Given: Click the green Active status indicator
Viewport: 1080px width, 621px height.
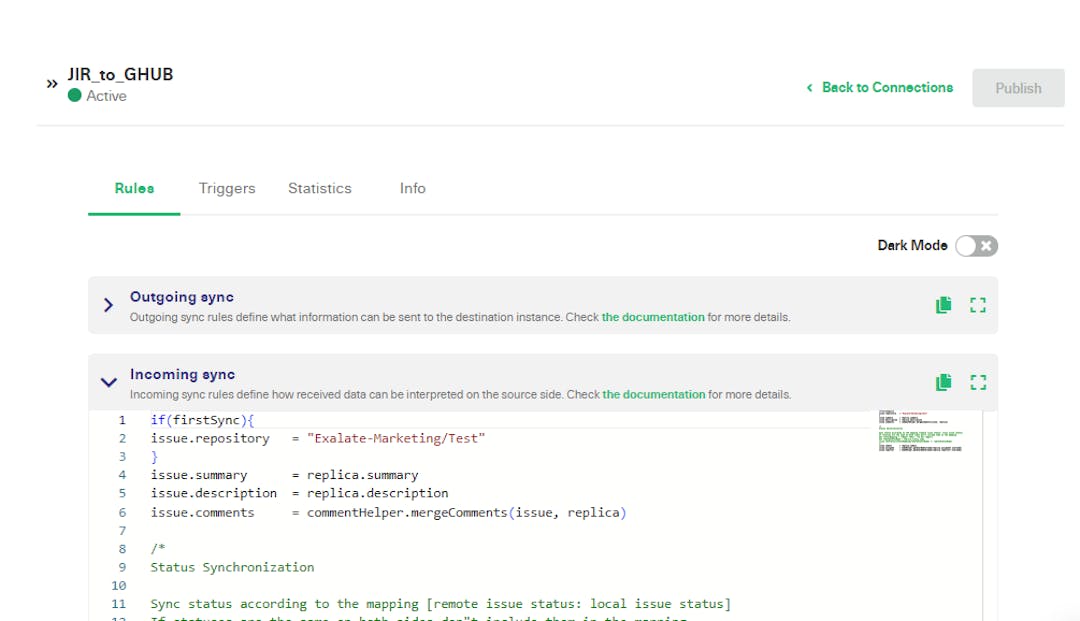Looking at the screenshot, I should point(74,95).
